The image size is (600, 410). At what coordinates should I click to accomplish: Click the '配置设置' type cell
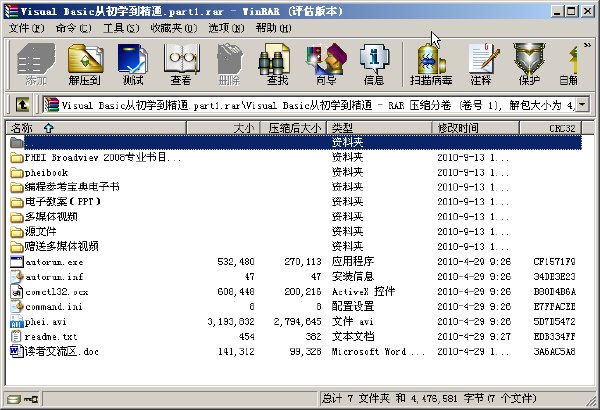[353, 306]
